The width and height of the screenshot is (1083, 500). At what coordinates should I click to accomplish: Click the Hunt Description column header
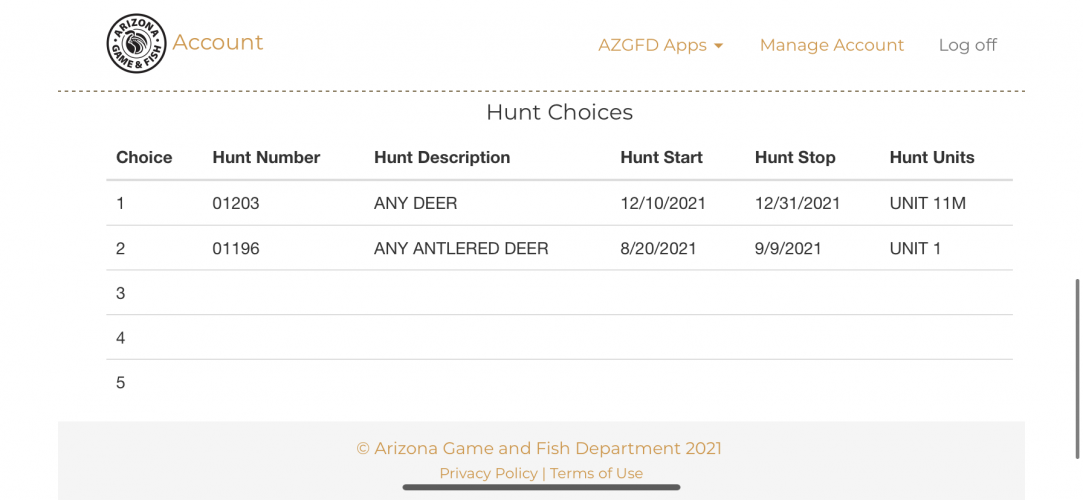tap(442, 157)
